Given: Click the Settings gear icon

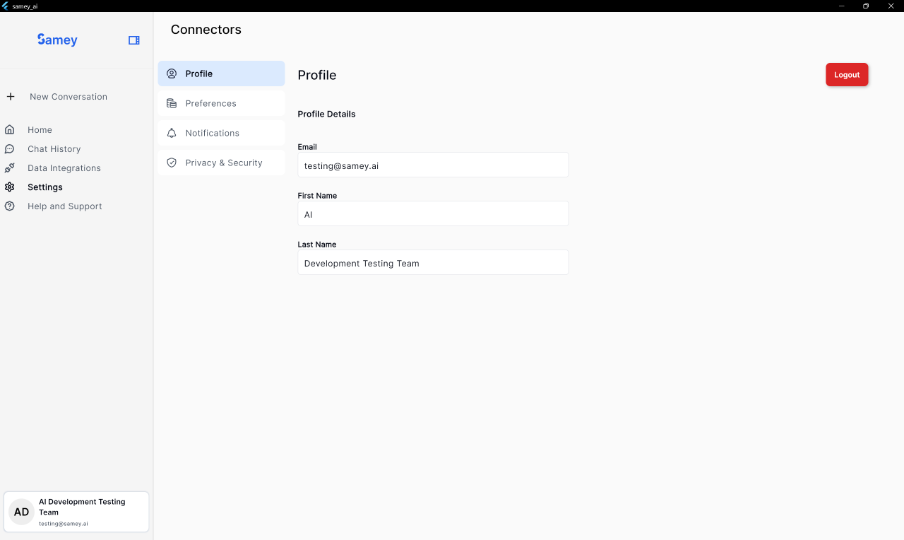Looking at the screenshot, I should coord(10,187).
